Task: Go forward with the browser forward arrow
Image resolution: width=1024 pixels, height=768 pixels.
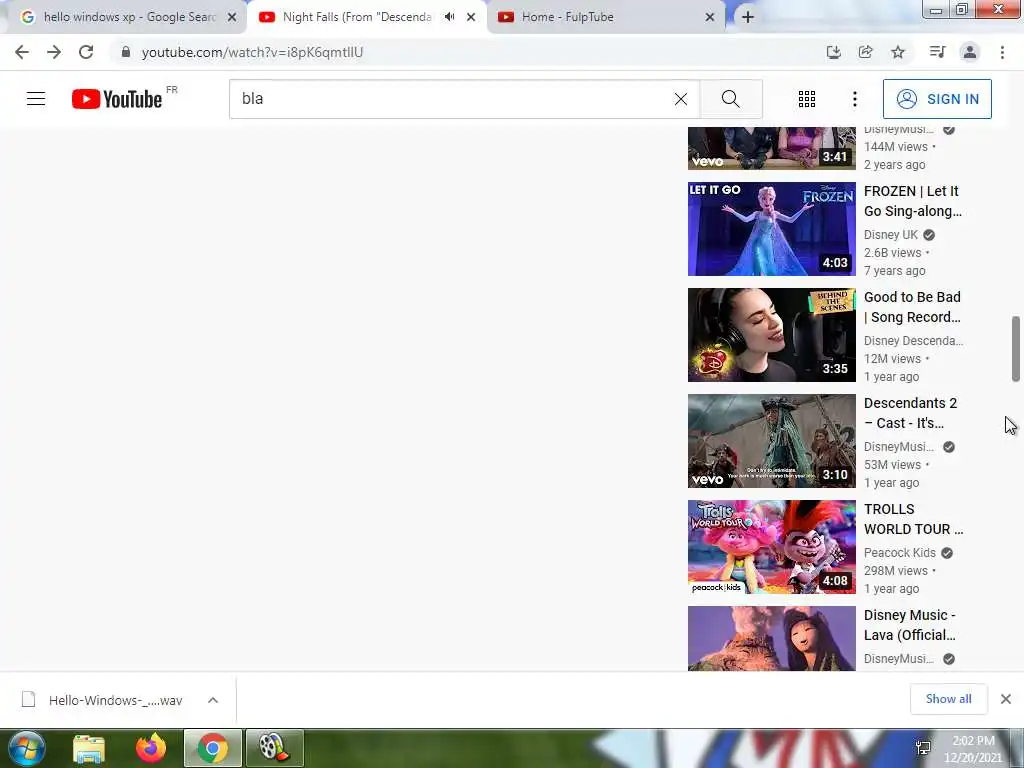Action: 54,52
